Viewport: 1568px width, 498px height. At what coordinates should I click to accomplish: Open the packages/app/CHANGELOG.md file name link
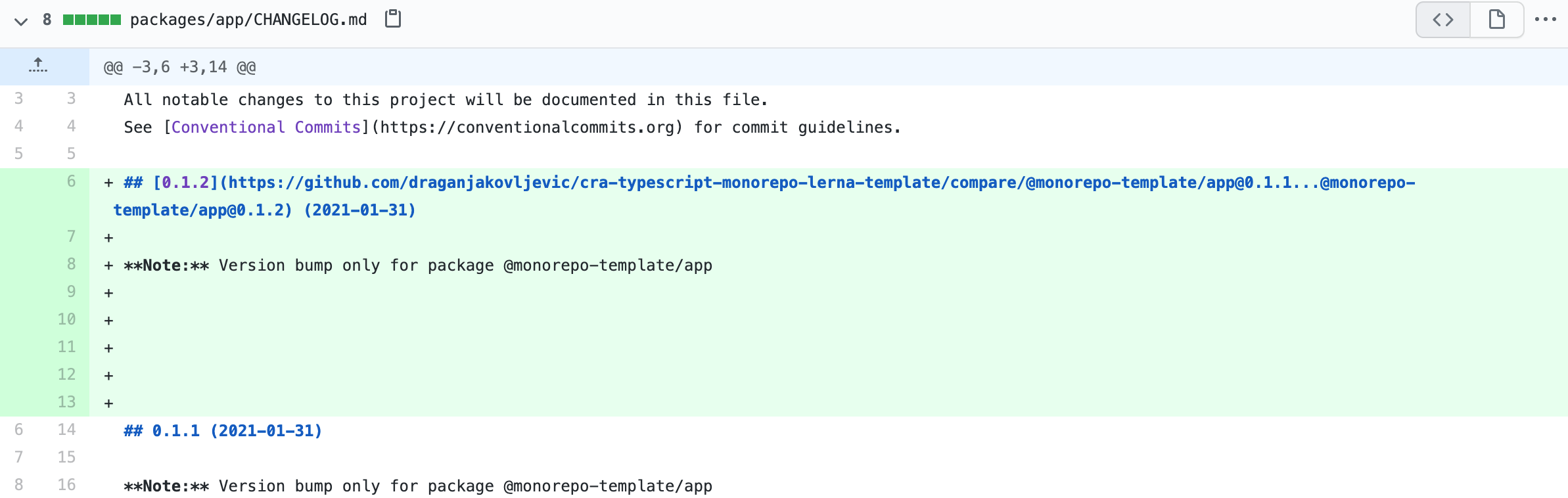pos(248,20)
